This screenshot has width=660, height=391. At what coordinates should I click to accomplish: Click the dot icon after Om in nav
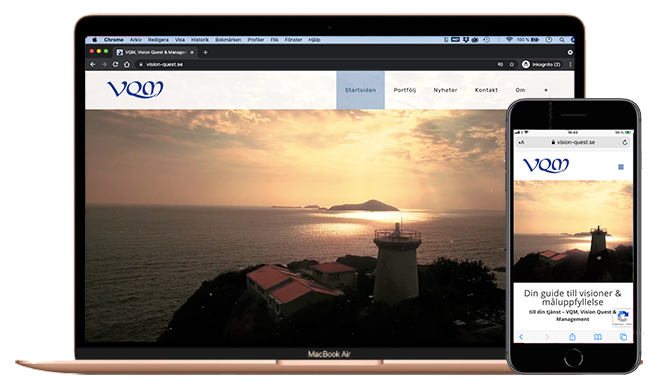click(x=546, y=90)
